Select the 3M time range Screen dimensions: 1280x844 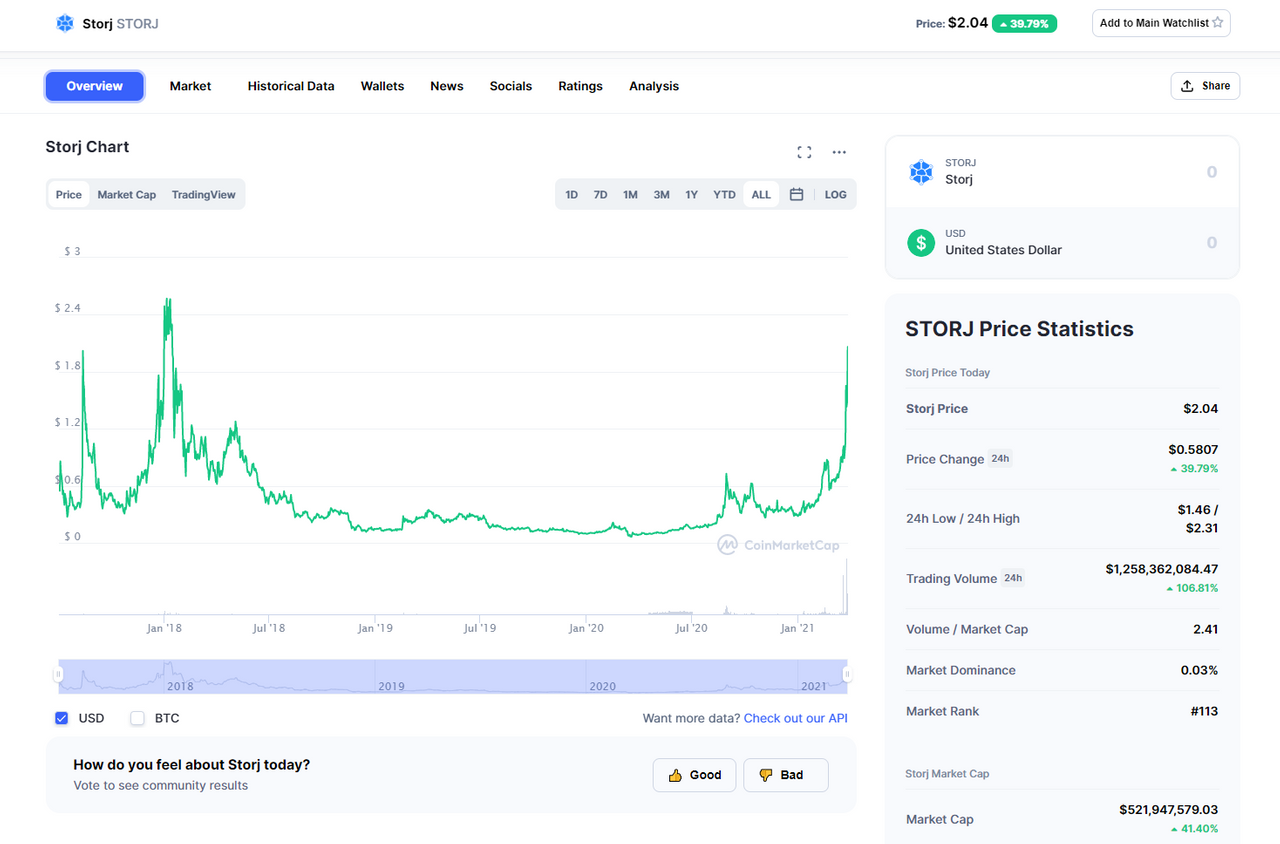[661, 195]
